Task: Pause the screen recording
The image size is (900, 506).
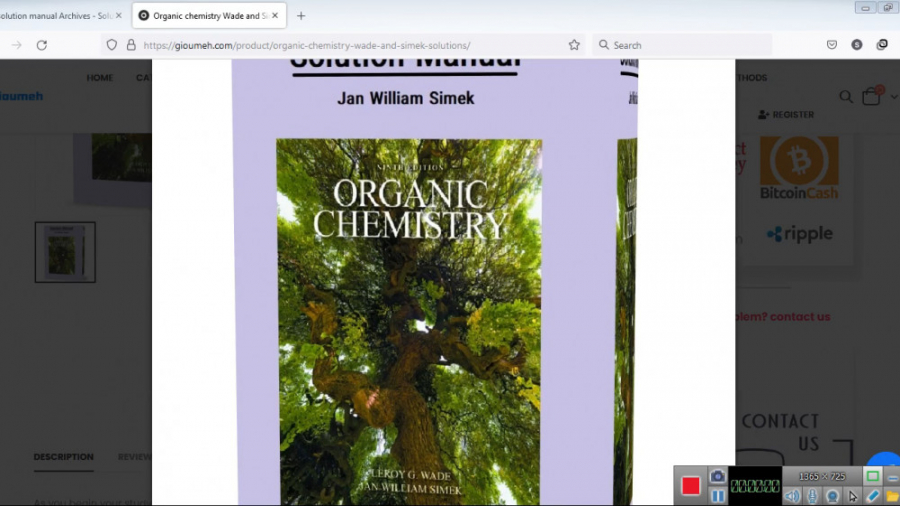Action: (x=717, y=496)
